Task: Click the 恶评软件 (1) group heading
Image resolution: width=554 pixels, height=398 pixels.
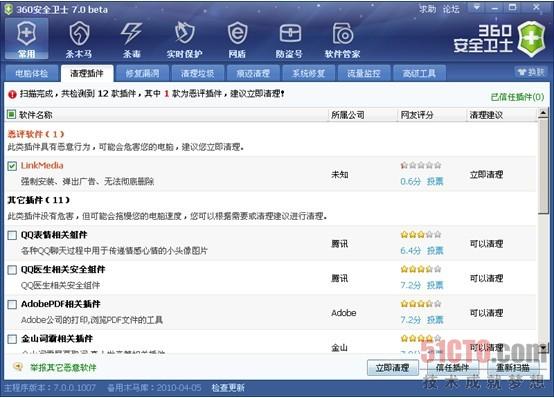Action: coord(36,134)
